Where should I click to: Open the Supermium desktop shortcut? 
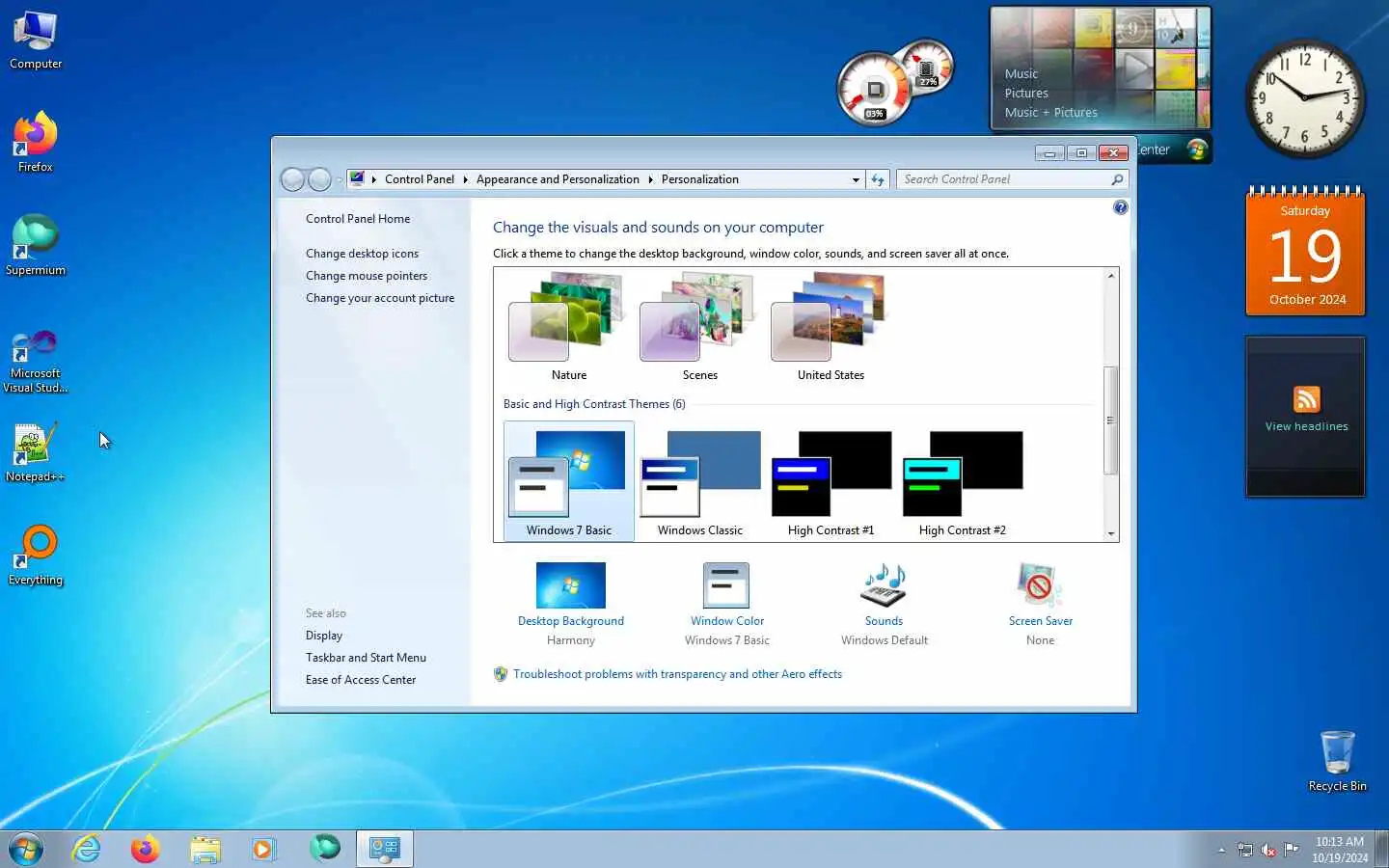pyautogui.click(x=36, y=246)
